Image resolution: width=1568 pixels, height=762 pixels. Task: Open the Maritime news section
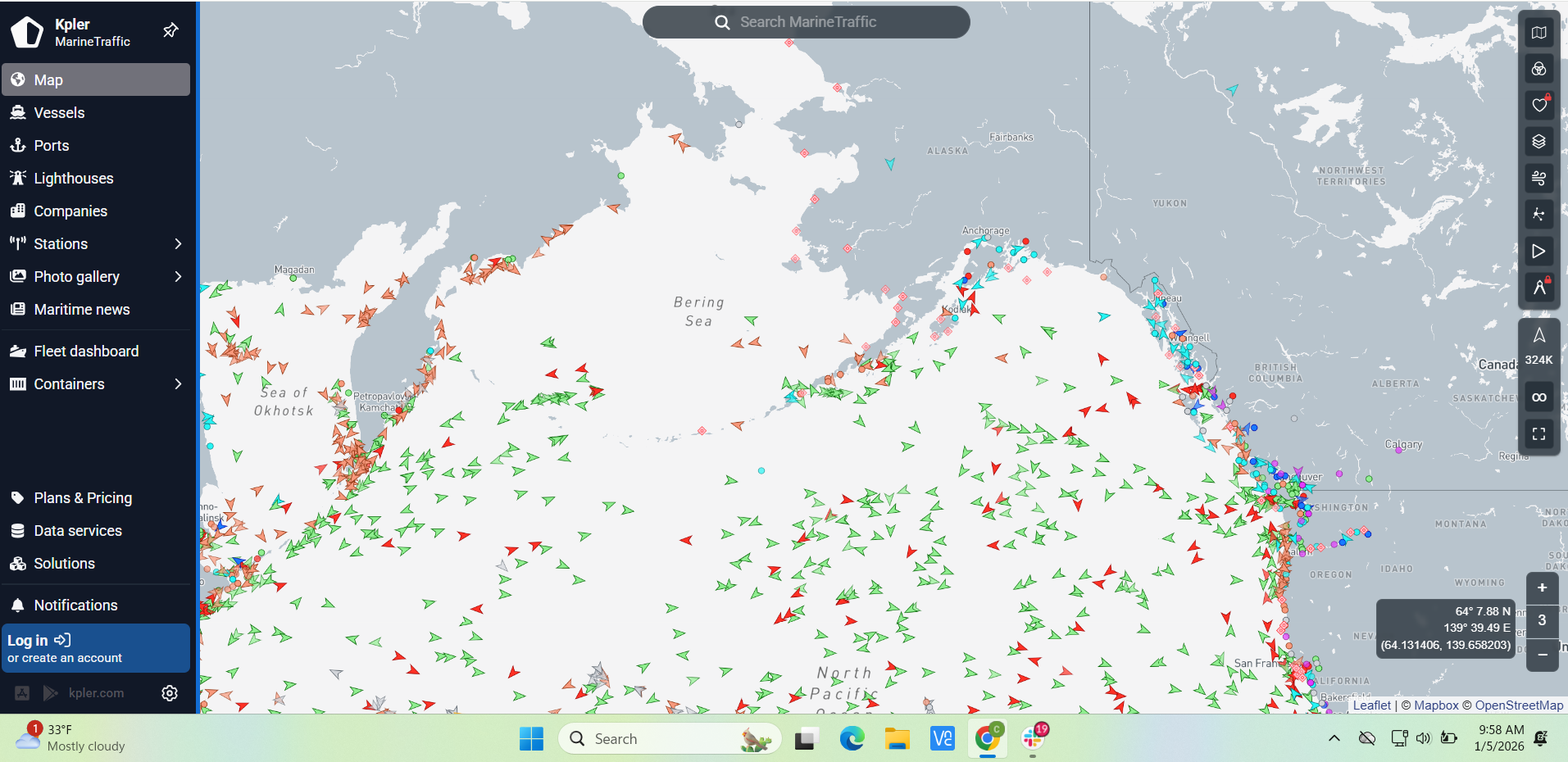click(82, 309)
